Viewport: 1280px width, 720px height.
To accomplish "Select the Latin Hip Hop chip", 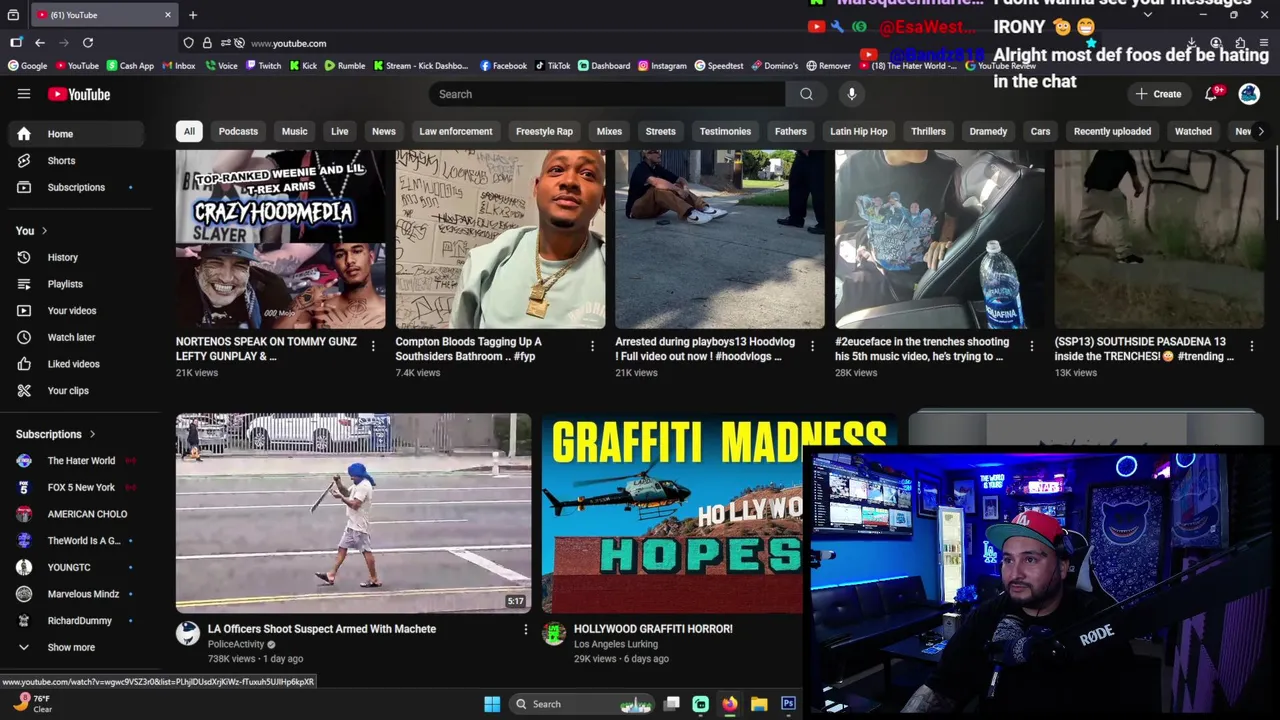I will (858, 131).
